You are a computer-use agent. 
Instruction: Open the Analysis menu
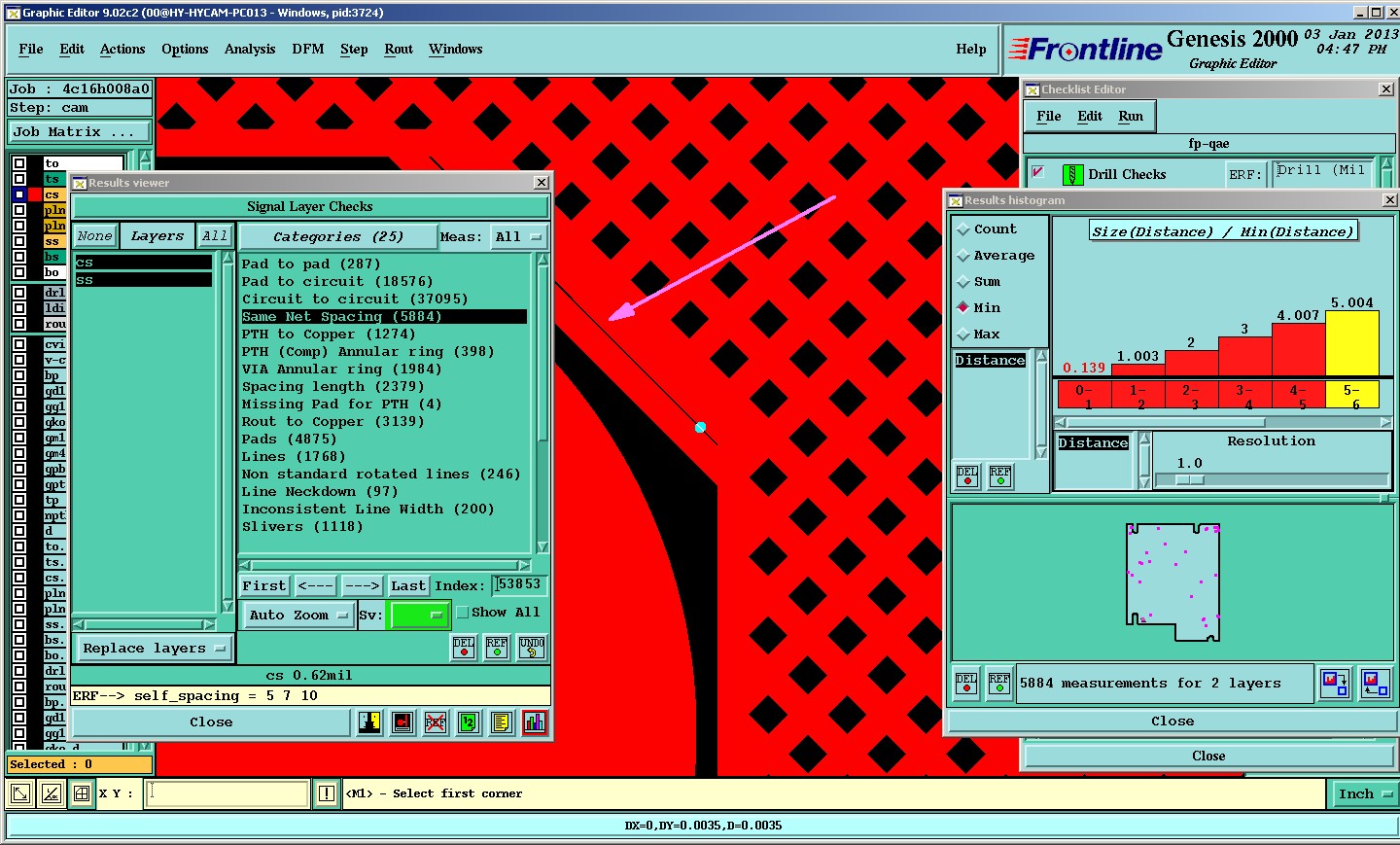[x=250, y=49]
